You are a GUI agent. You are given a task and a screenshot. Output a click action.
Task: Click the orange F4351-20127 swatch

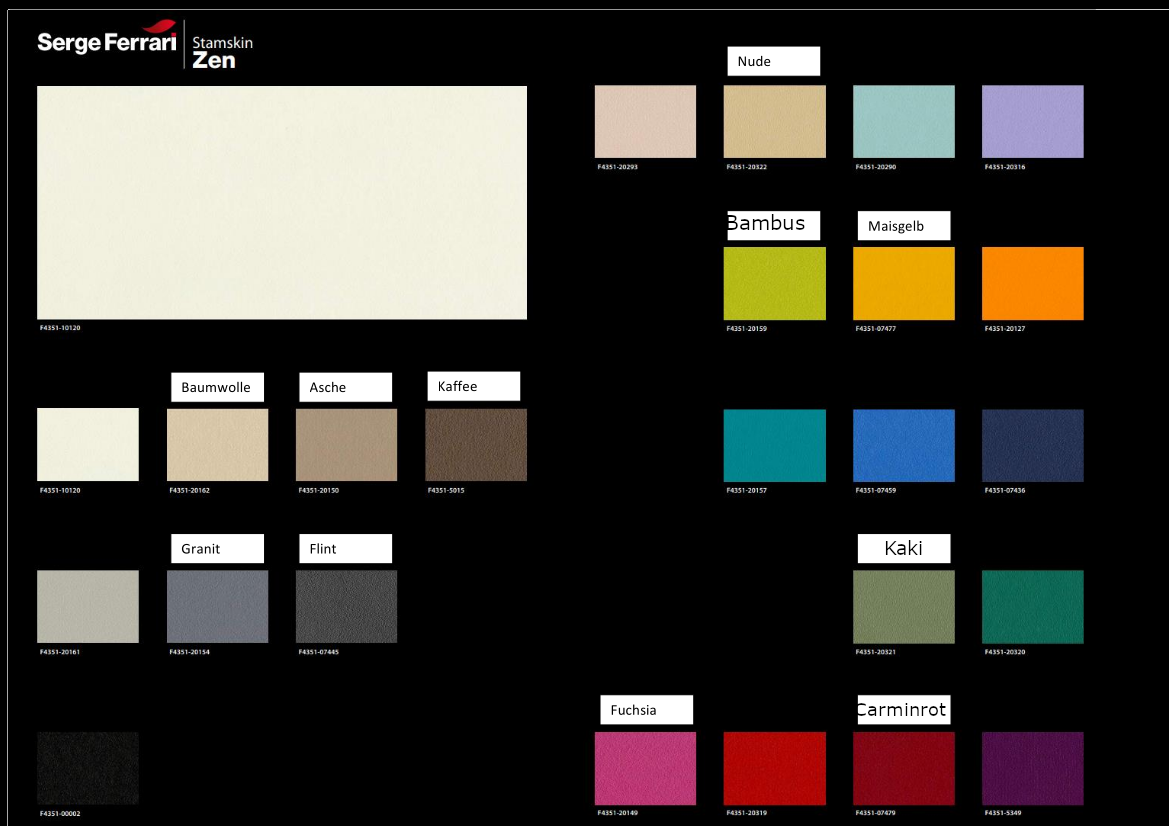[x=1033, y=283]
